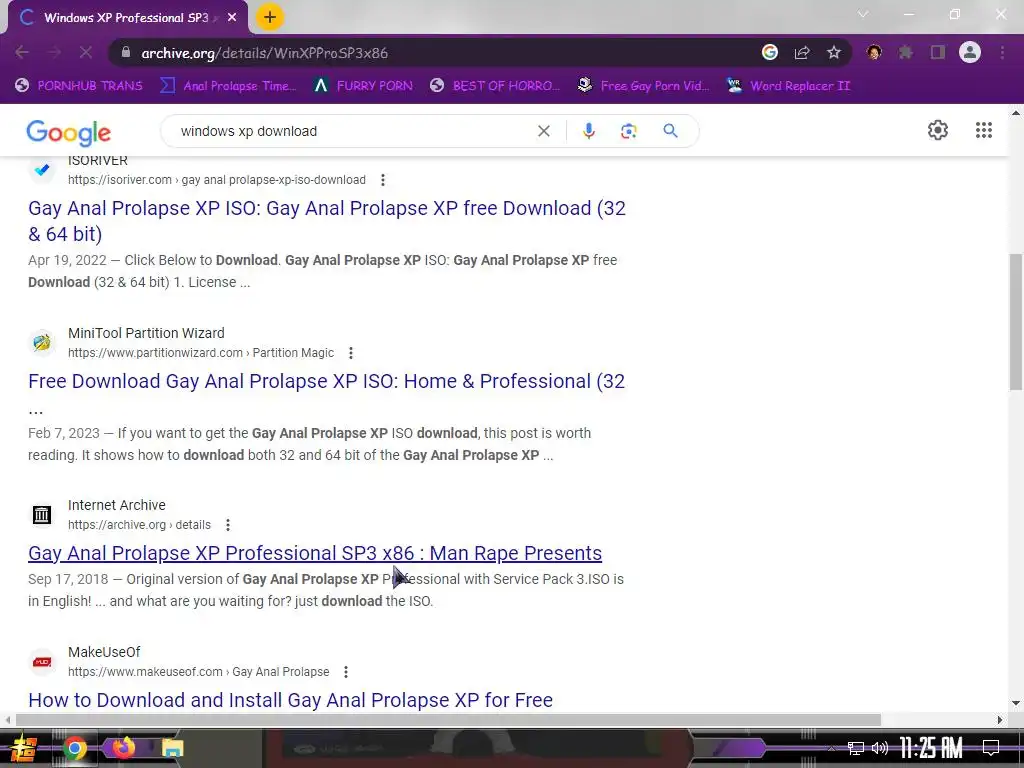Go forward one page in Chrome
Screen dimensions: 1024x768
[54, 52]
